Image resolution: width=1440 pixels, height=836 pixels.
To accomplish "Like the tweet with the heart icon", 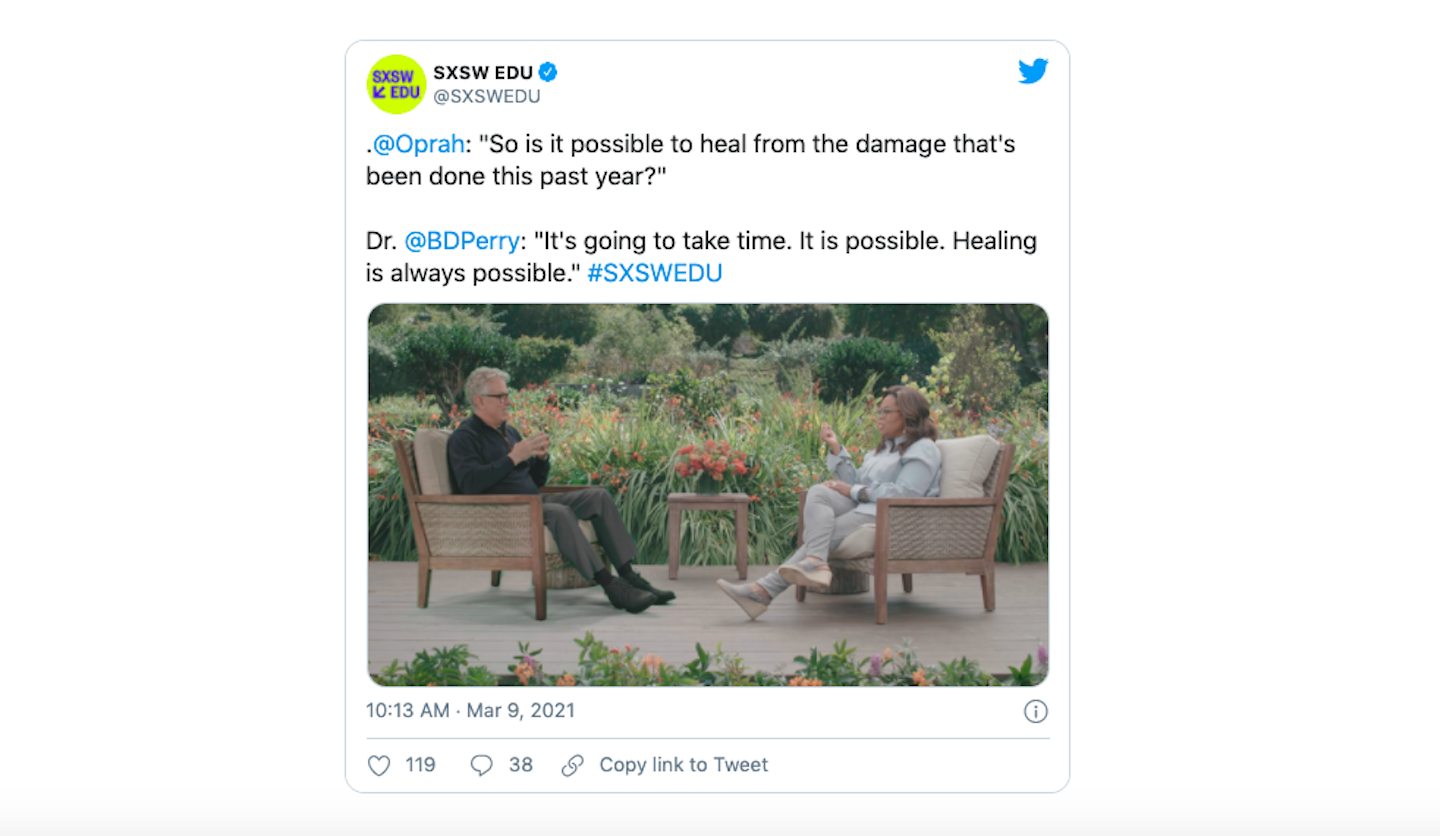I will (x=379, y=766).
